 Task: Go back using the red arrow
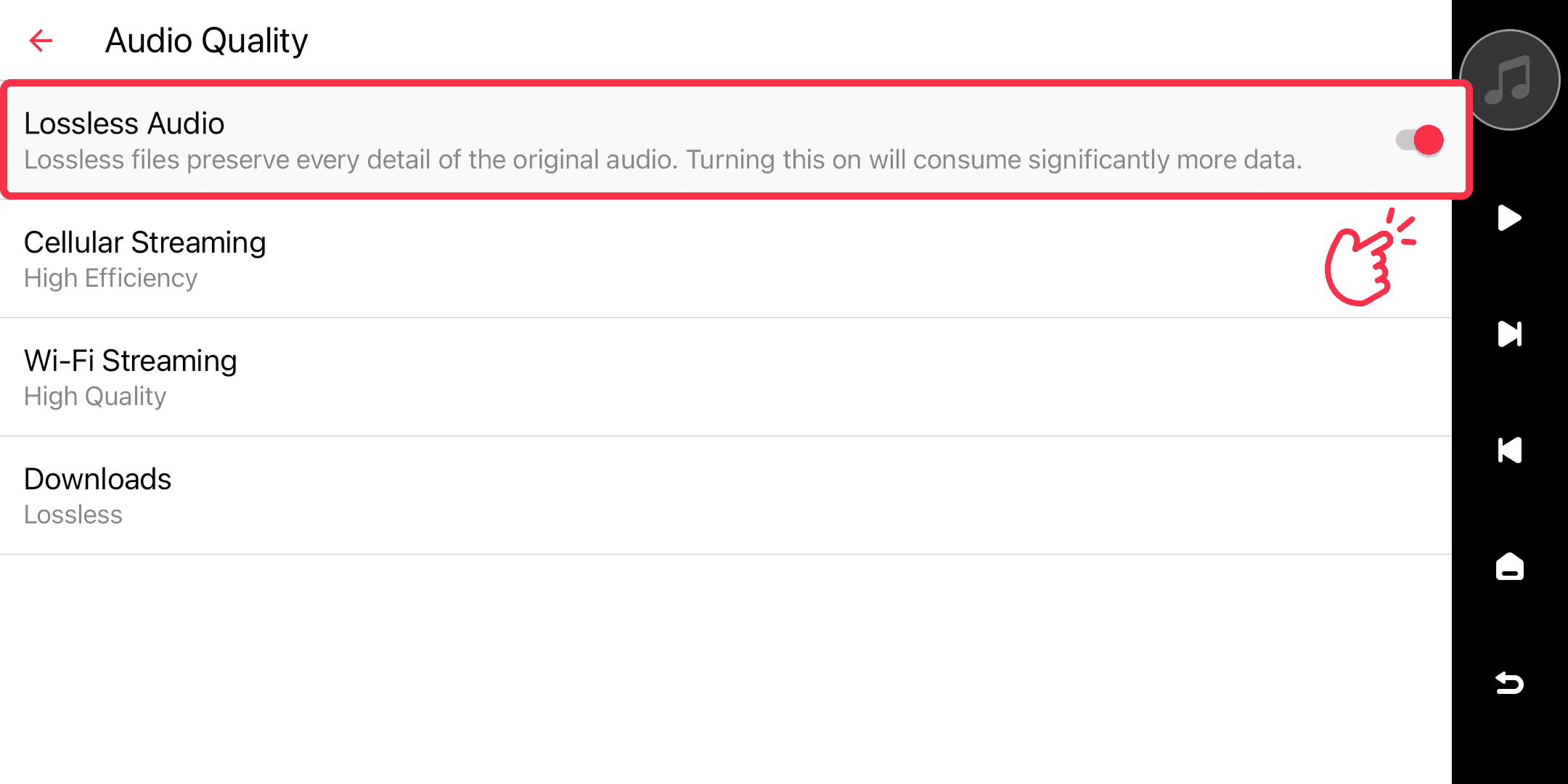tap(41, 41)
